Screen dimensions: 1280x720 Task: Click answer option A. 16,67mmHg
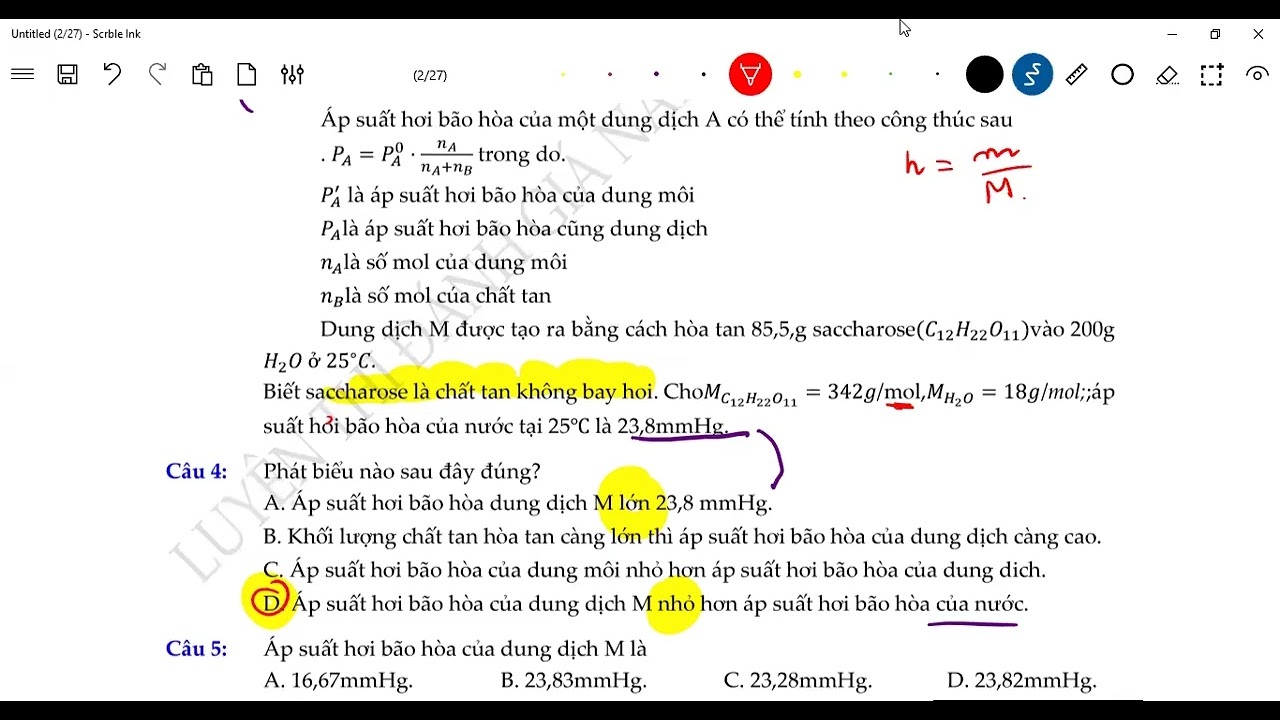coord(338,681)
